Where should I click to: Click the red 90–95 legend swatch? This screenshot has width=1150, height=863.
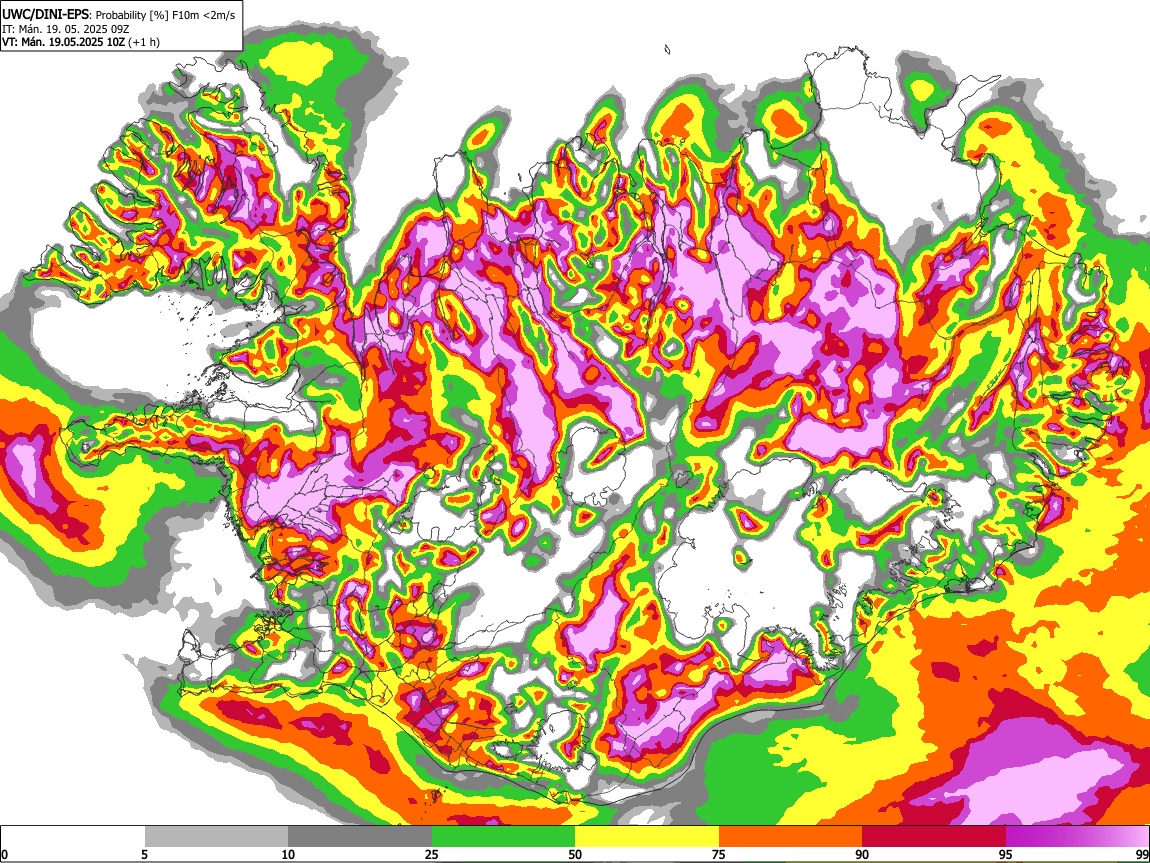[934, 837]
